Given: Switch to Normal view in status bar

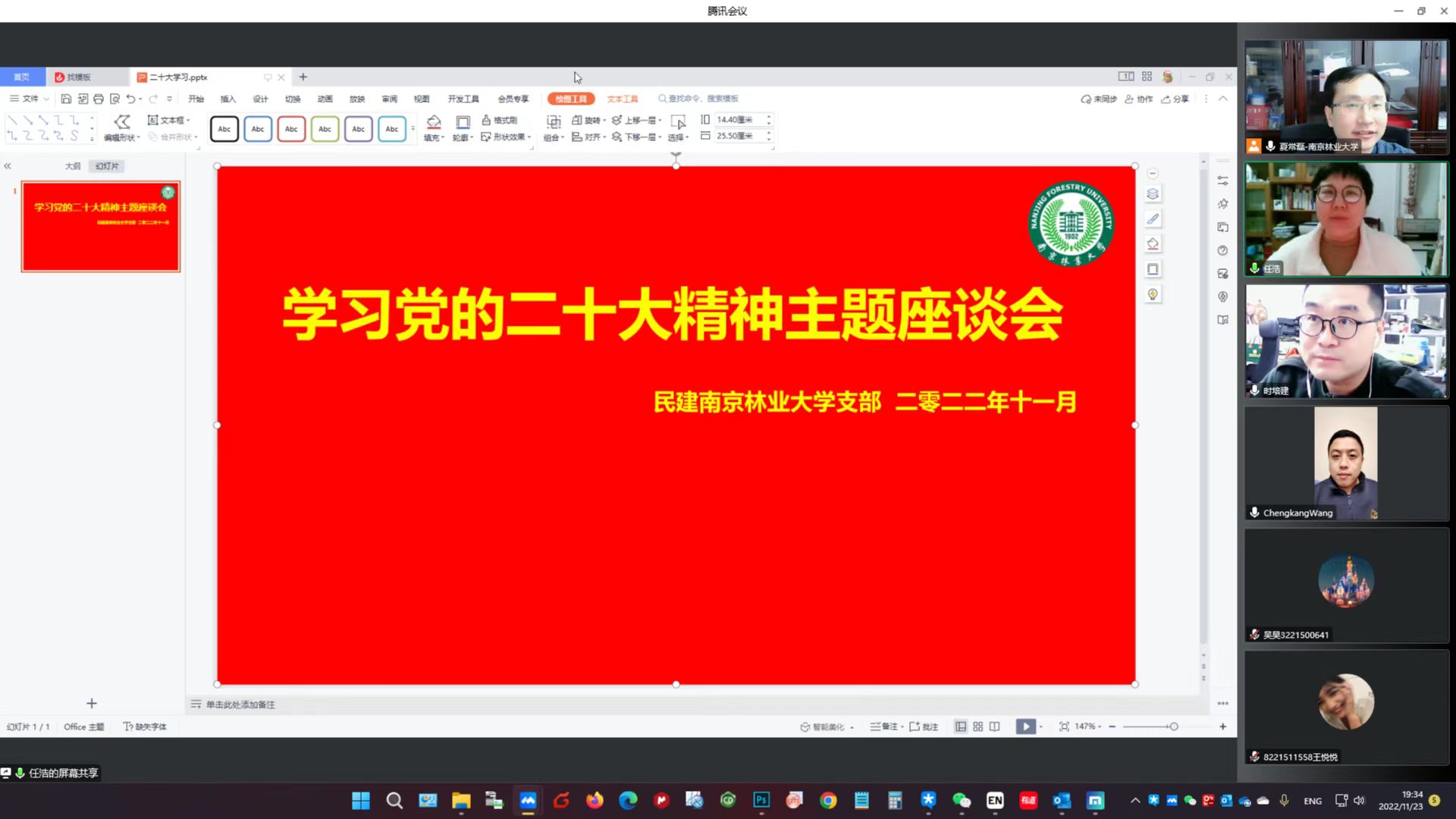Looking at the screenshot, I should click(x=961, y=726).
